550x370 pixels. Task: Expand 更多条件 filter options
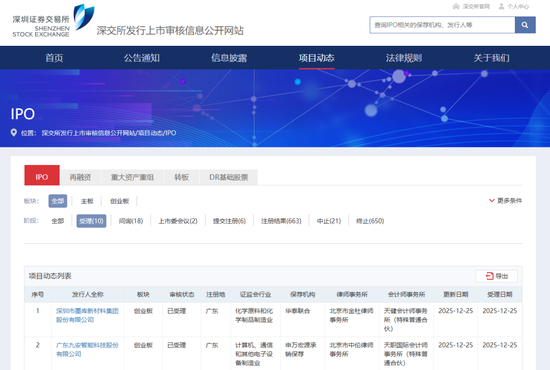(x=505, y=201)
